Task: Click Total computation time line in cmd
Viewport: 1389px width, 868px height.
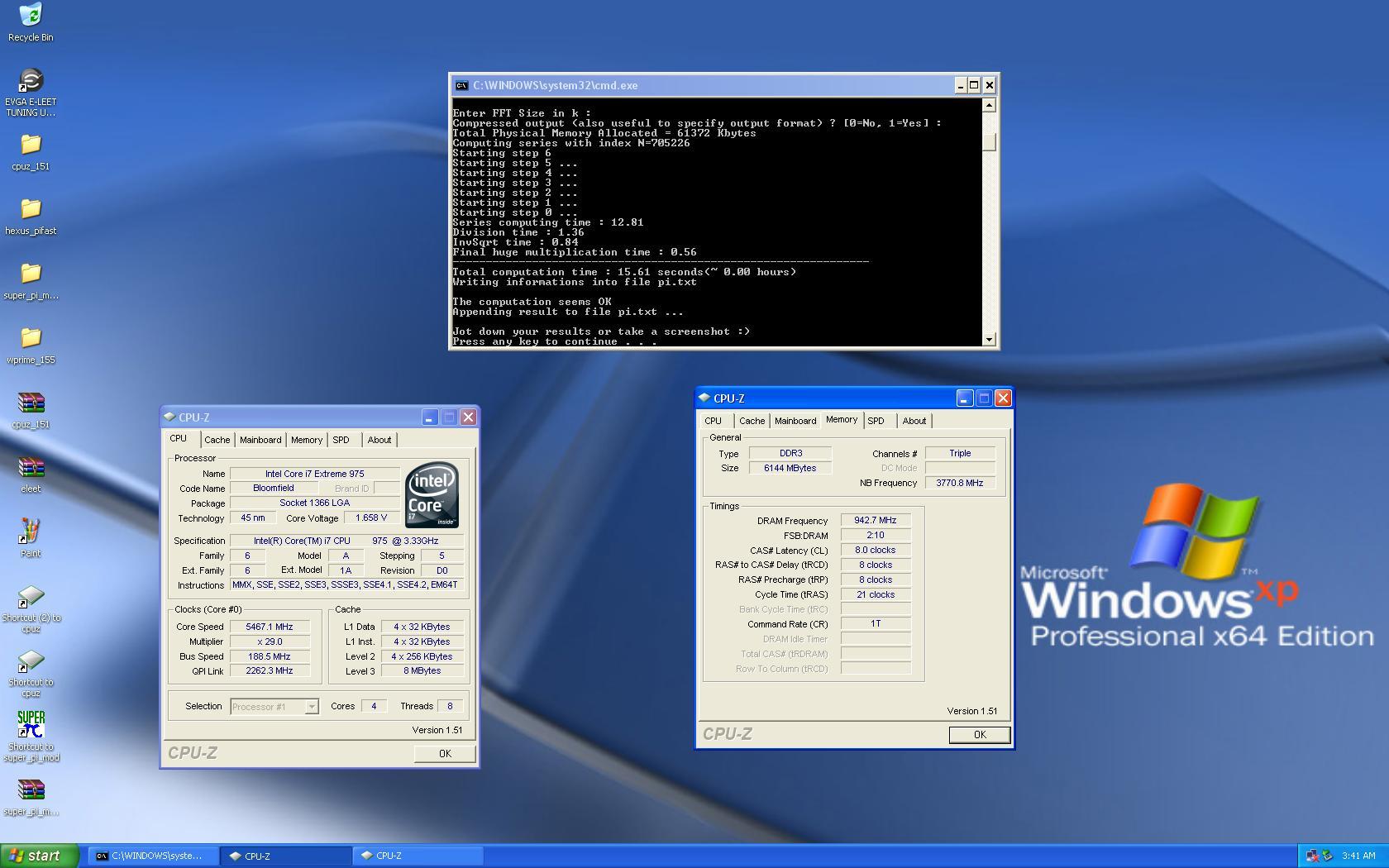Action: point(624,272)
